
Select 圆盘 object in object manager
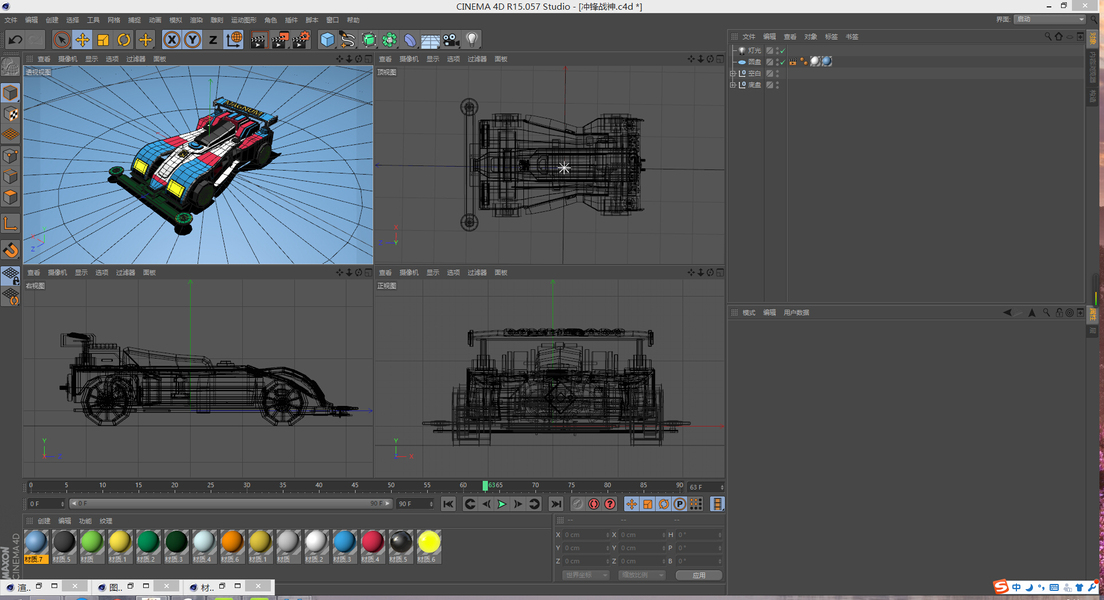[x=754, y=62]
